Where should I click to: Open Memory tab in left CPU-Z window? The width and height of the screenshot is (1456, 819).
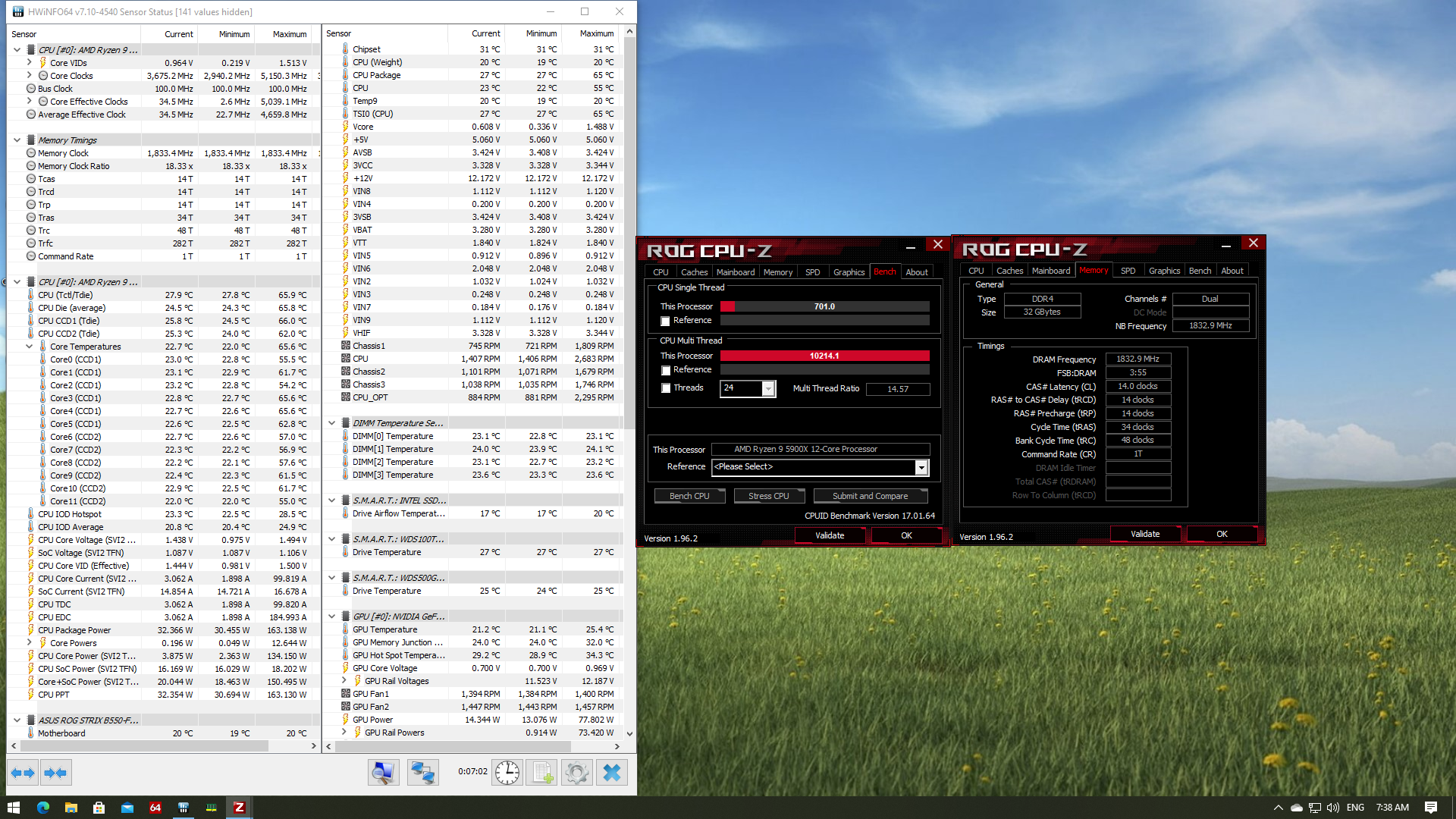coord(778,272)
